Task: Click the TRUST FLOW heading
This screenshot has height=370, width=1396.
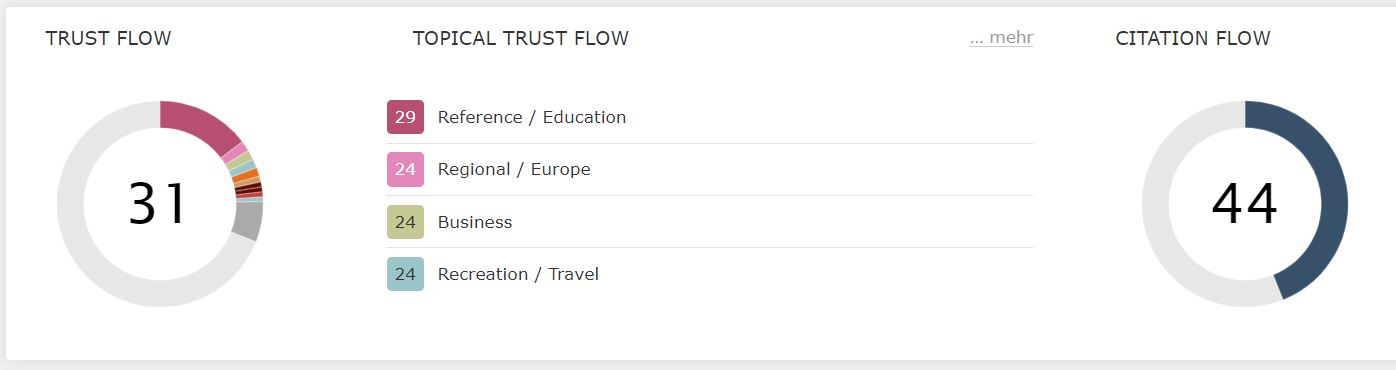Action: click(108, 38)
